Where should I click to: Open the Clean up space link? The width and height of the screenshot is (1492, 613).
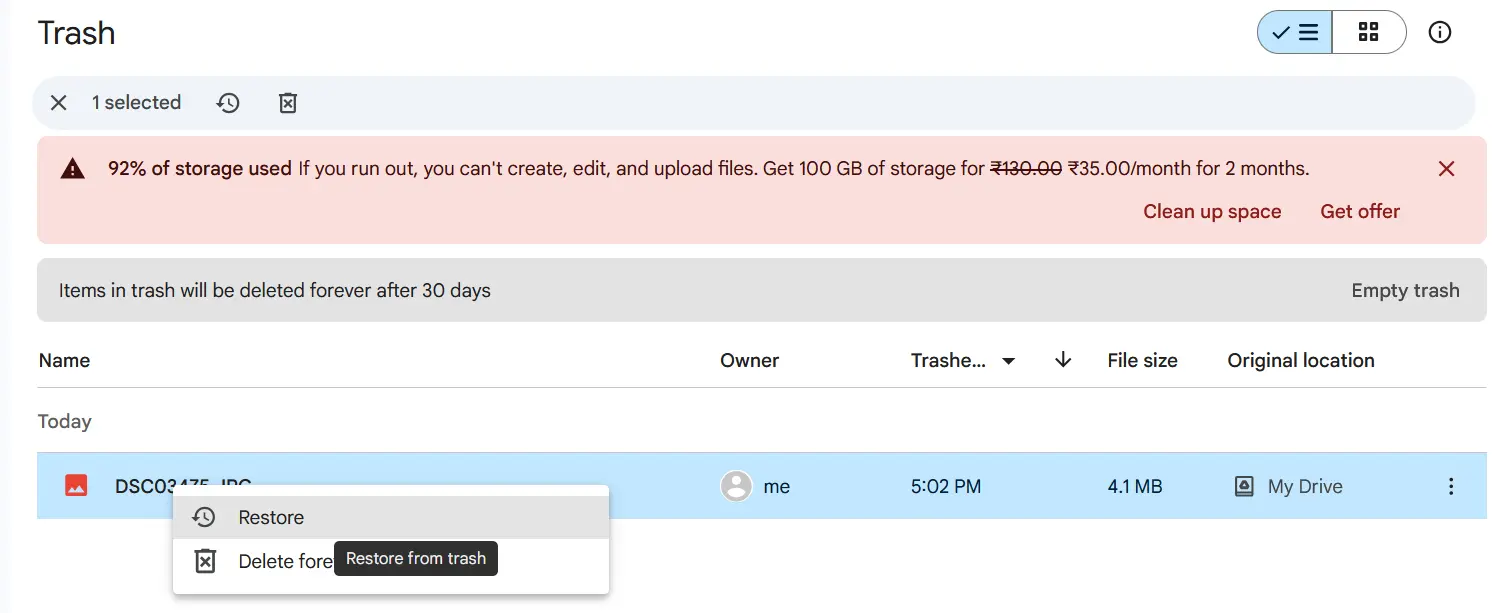[x=1212, y=211]
